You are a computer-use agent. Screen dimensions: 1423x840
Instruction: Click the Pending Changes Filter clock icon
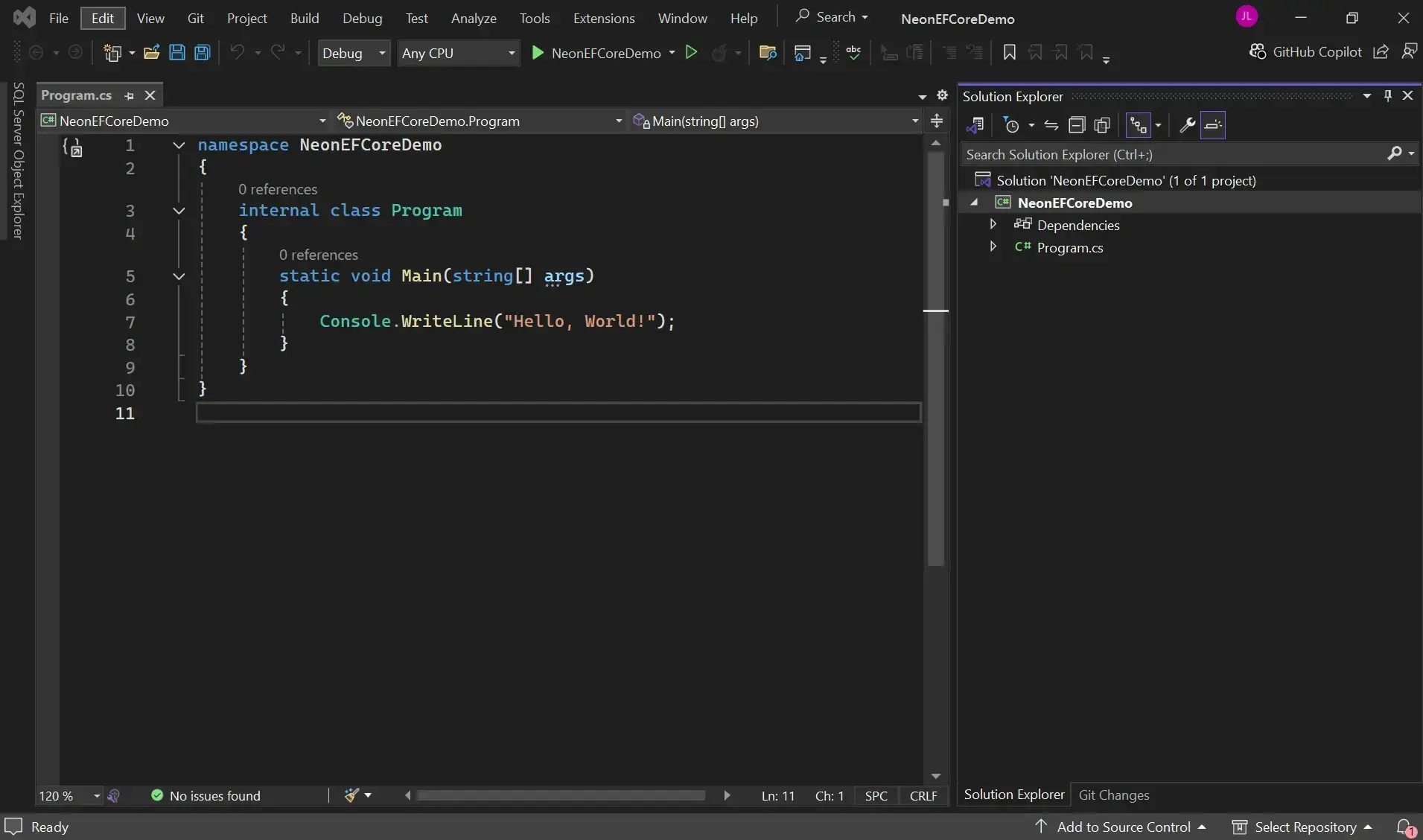(1011, 125)
